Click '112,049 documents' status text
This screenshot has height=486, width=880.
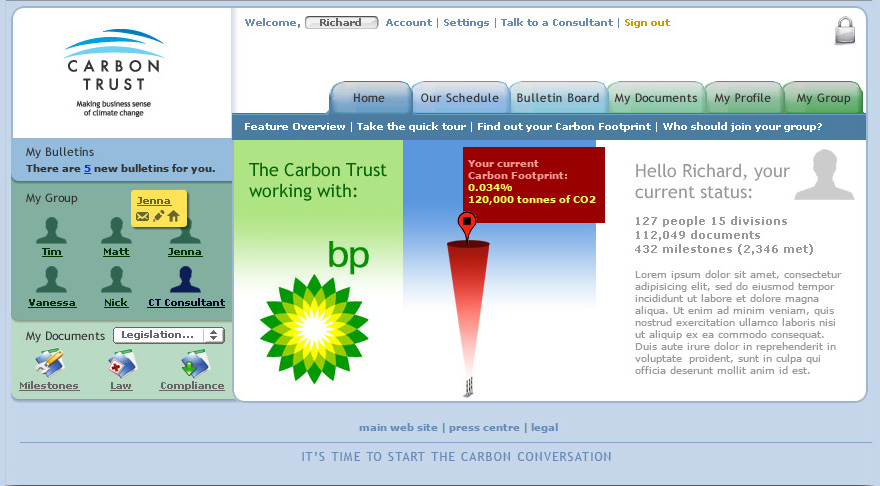click(698, 235)
